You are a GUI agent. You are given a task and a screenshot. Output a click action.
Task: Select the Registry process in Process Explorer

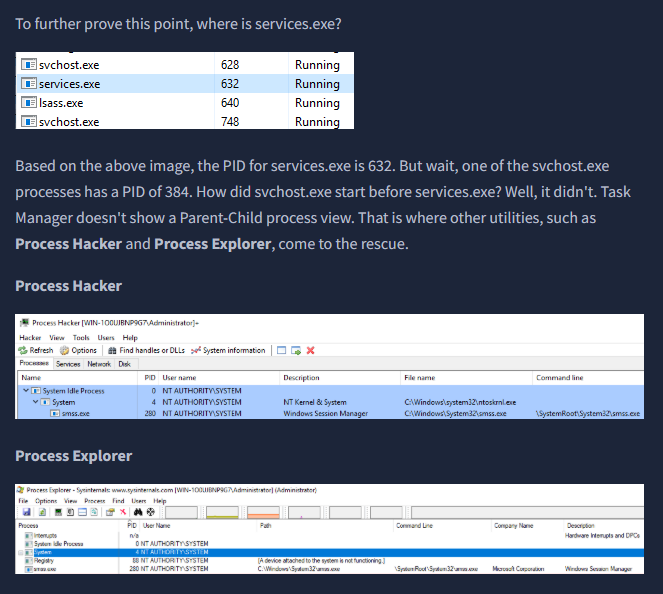pyautogui.click(x=45, y=561)
